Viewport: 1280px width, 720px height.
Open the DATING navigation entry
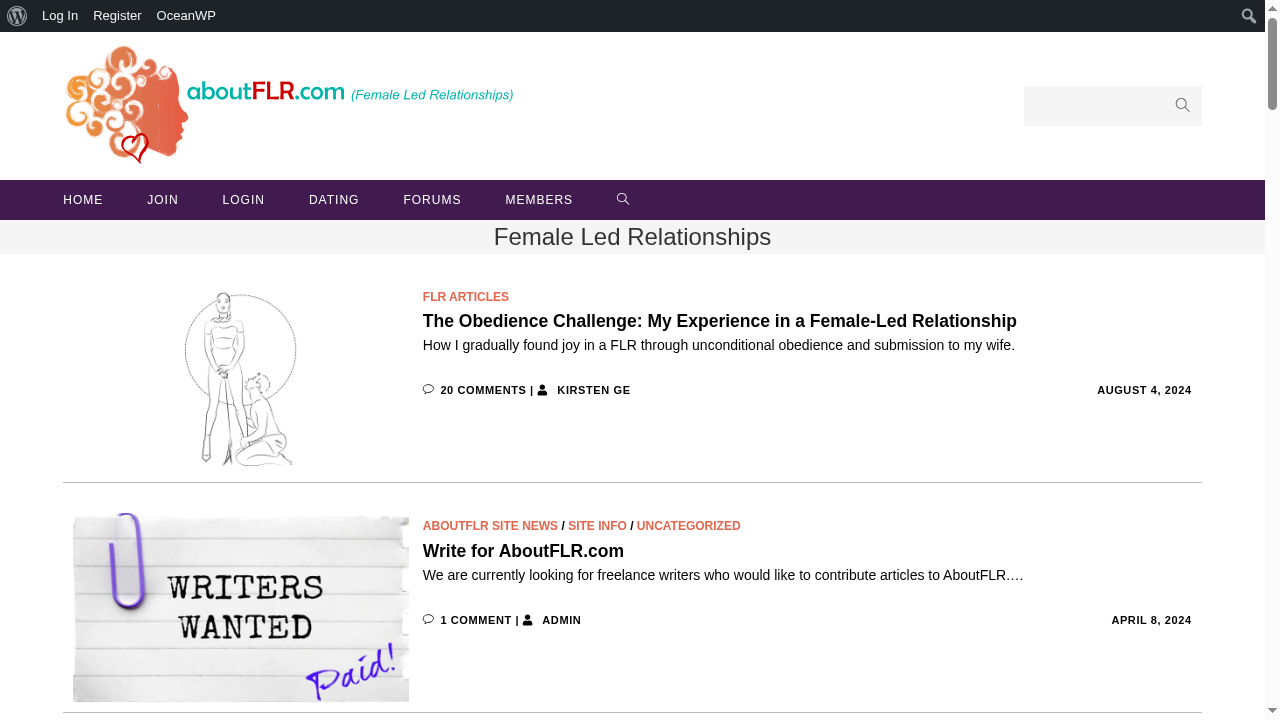click(x=334, y=199)
